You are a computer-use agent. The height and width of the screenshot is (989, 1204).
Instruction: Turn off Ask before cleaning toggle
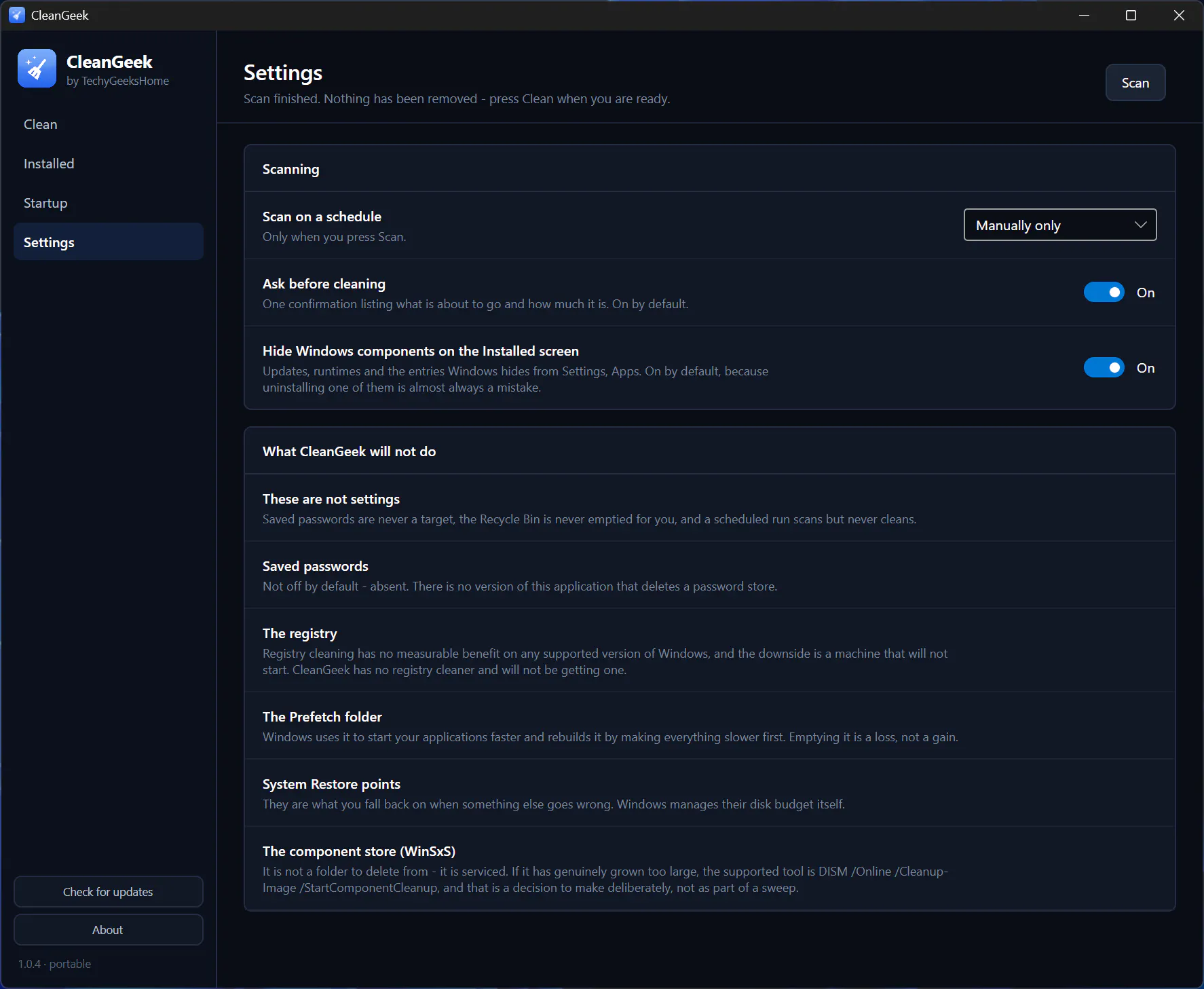(x=1104, y=293)
